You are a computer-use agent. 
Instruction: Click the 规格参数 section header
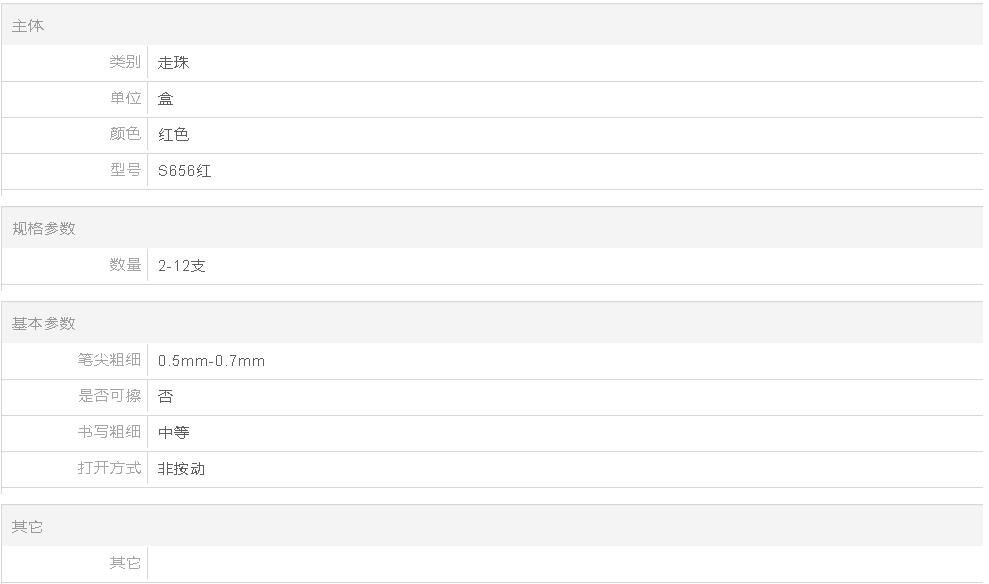coord(44,228)
